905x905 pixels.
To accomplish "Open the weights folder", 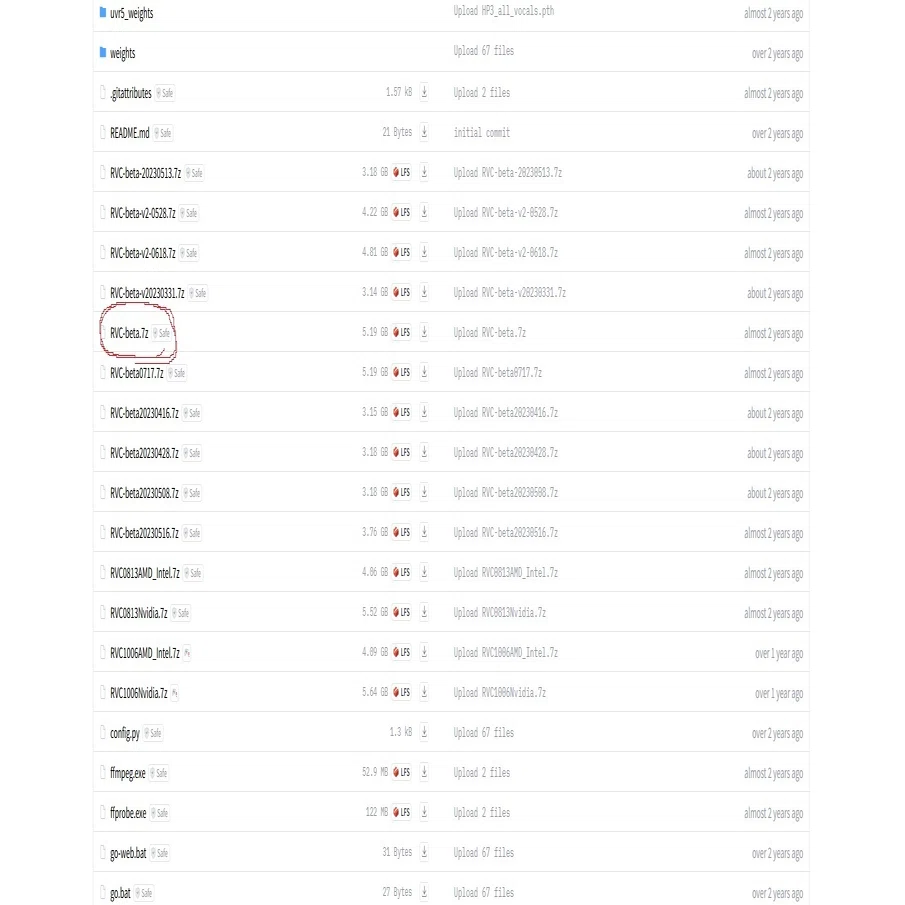I will tap(122, 53).
